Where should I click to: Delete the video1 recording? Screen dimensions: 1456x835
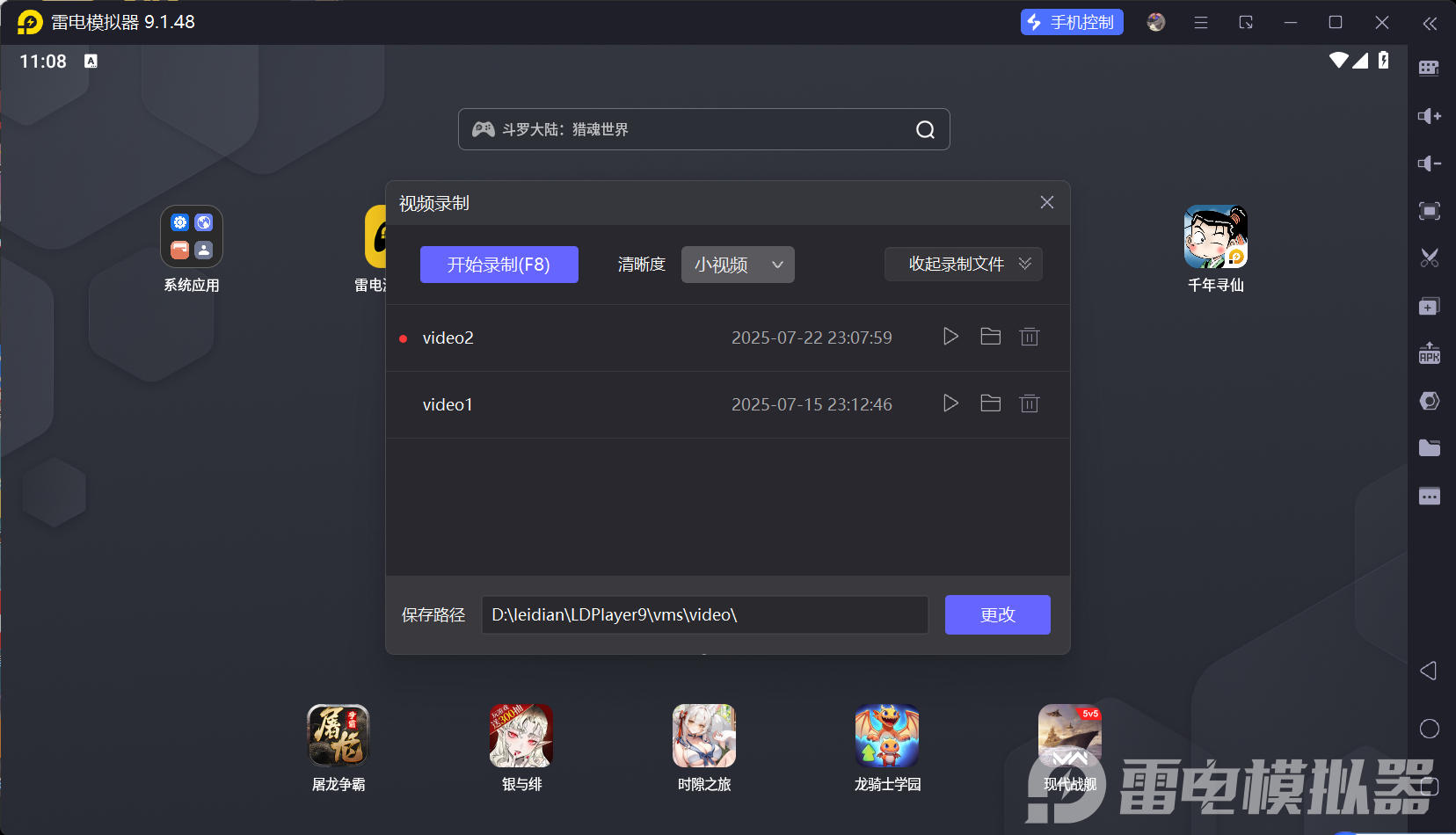(x=1030, y=403)
